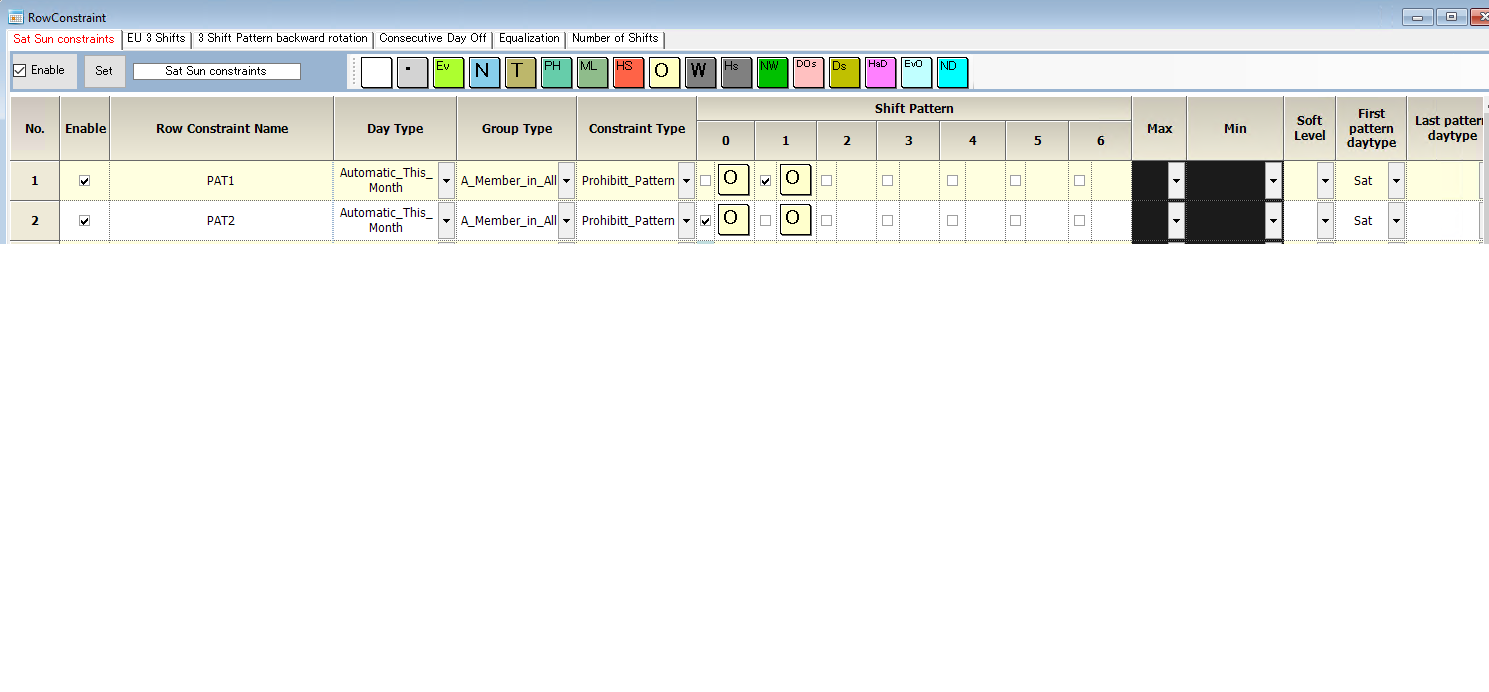Select the khaki T shift icon

(x=521, y=73)
